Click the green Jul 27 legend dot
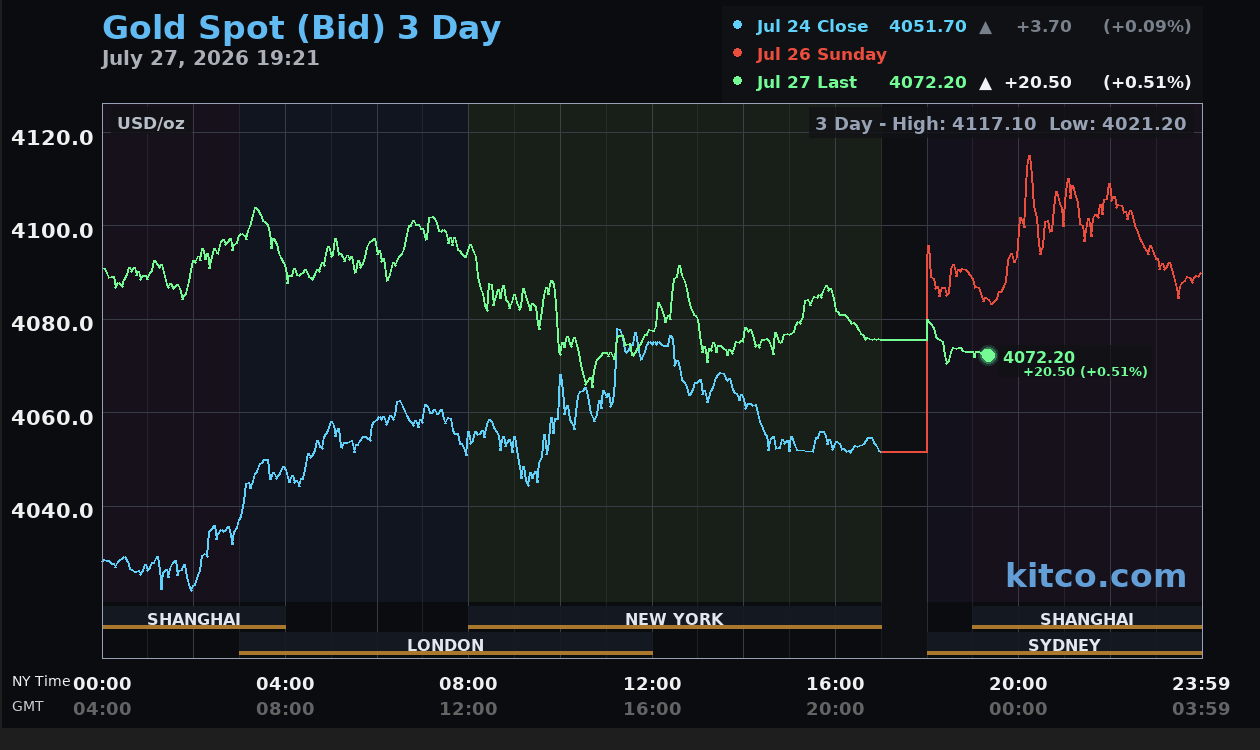This screenshot has height=750, width=1260. [x=737, y=82]
